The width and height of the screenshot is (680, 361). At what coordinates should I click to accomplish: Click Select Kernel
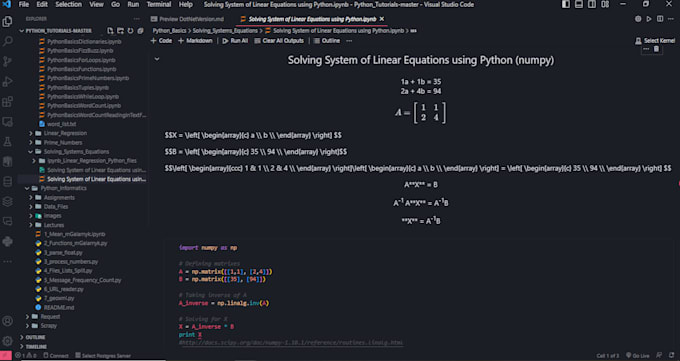655,41
